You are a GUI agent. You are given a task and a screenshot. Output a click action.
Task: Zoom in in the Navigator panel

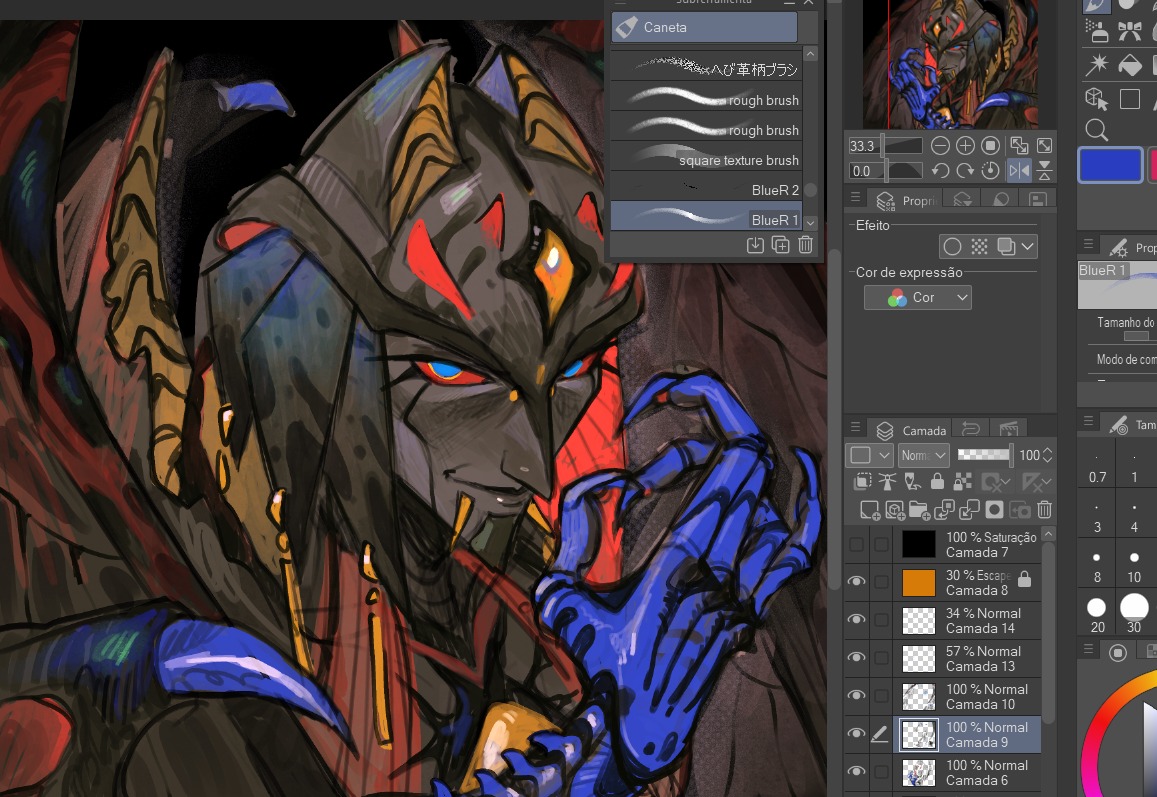[x=965, y=145]
